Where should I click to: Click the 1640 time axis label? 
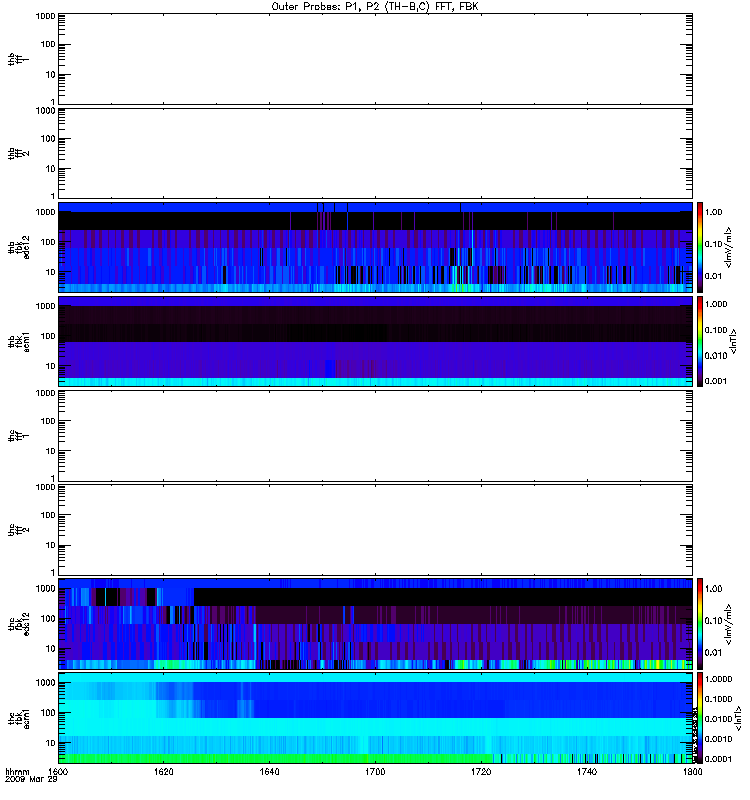pos(269,772)
